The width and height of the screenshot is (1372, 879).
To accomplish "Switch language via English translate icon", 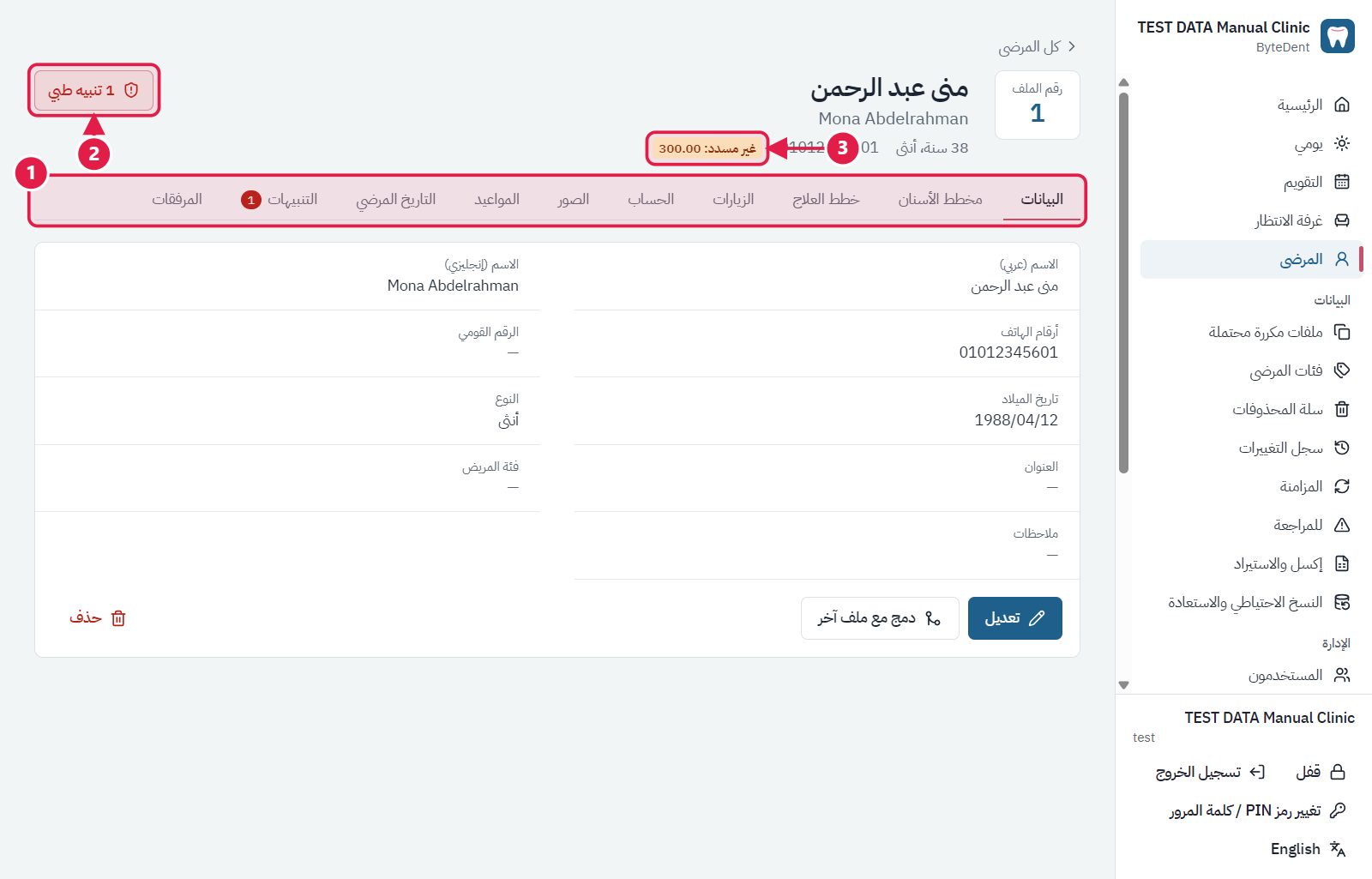I will [x=1337, y=849].
